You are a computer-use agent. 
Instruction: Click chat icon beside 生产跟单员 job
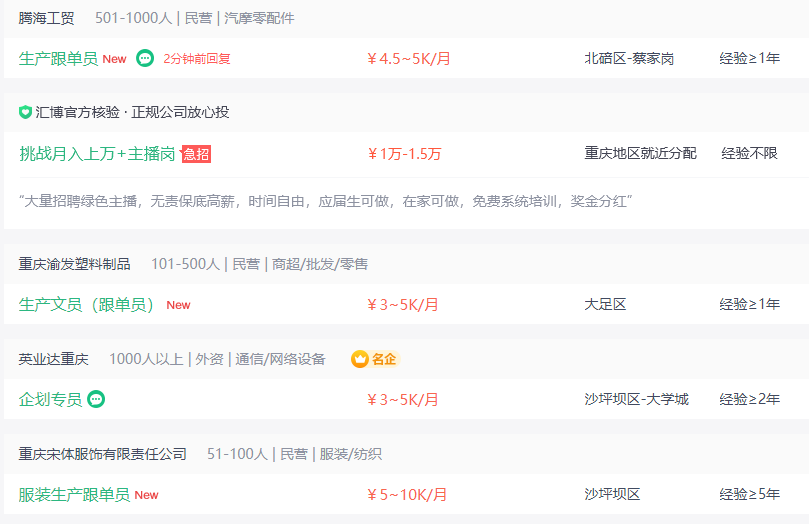[145, 58]
